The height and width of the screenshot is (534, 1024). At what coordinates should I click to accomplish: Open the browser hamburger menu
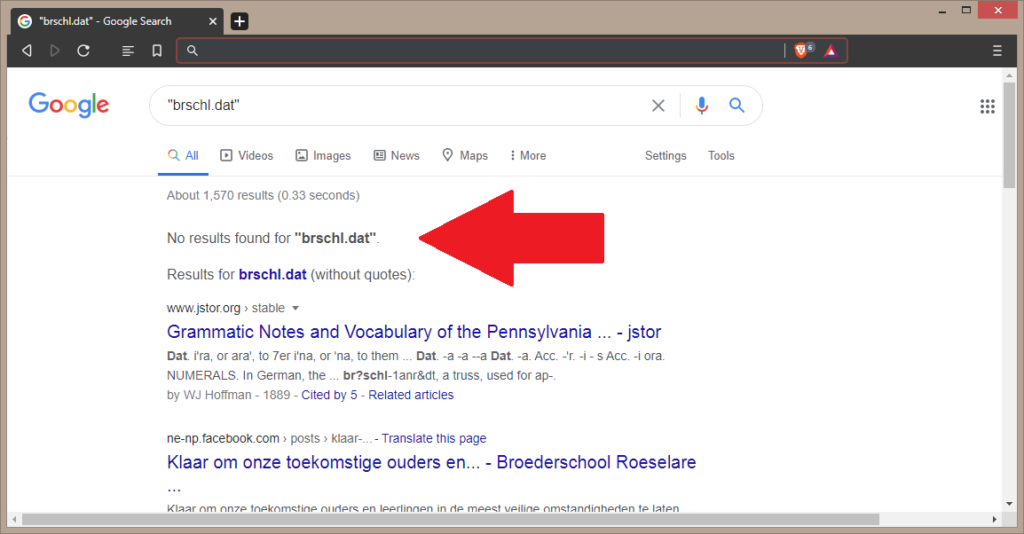(997, 50)
